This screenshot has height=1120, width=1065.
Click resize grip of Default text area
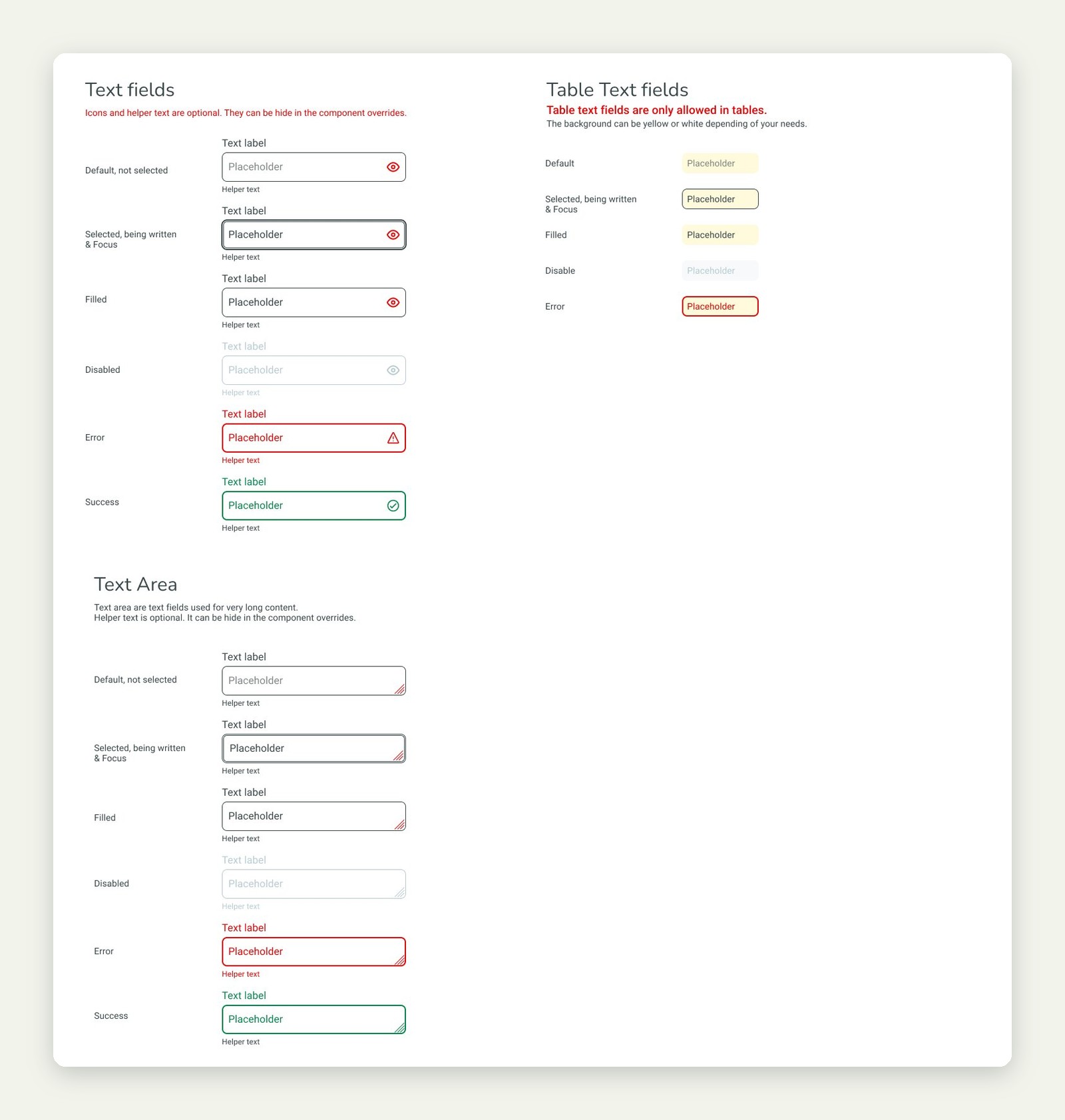tap(399, 689)
